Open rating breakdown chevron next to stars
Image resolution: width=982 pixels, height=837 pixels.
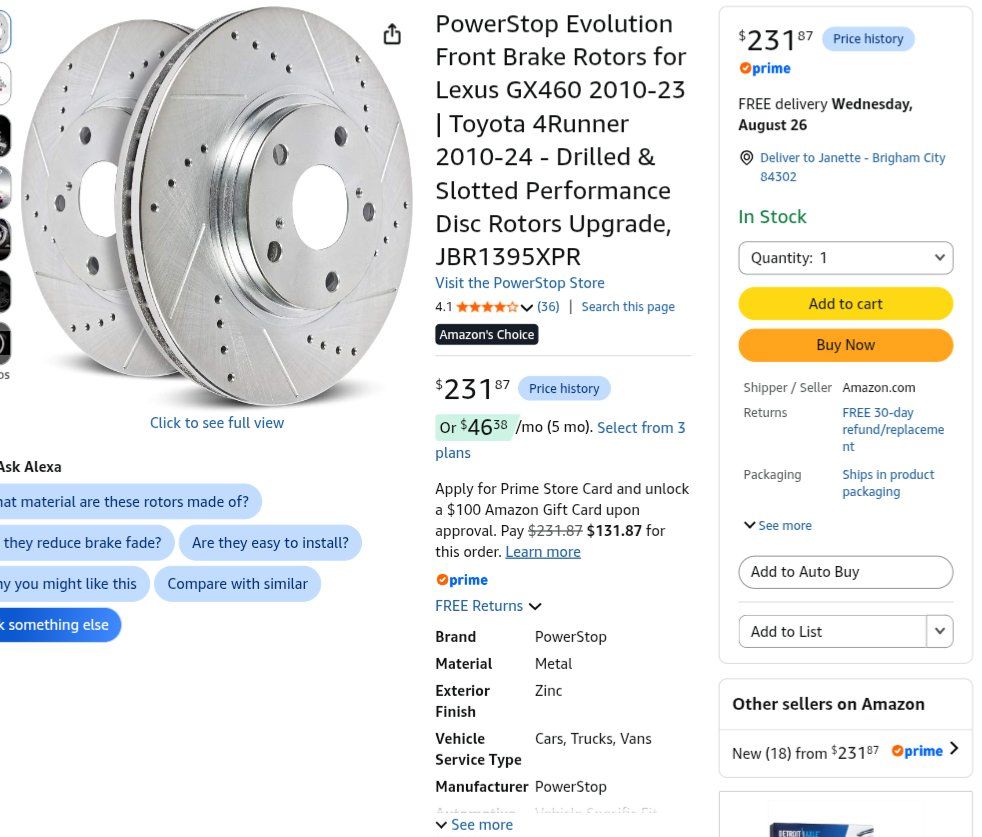click(x=527, y=307)
